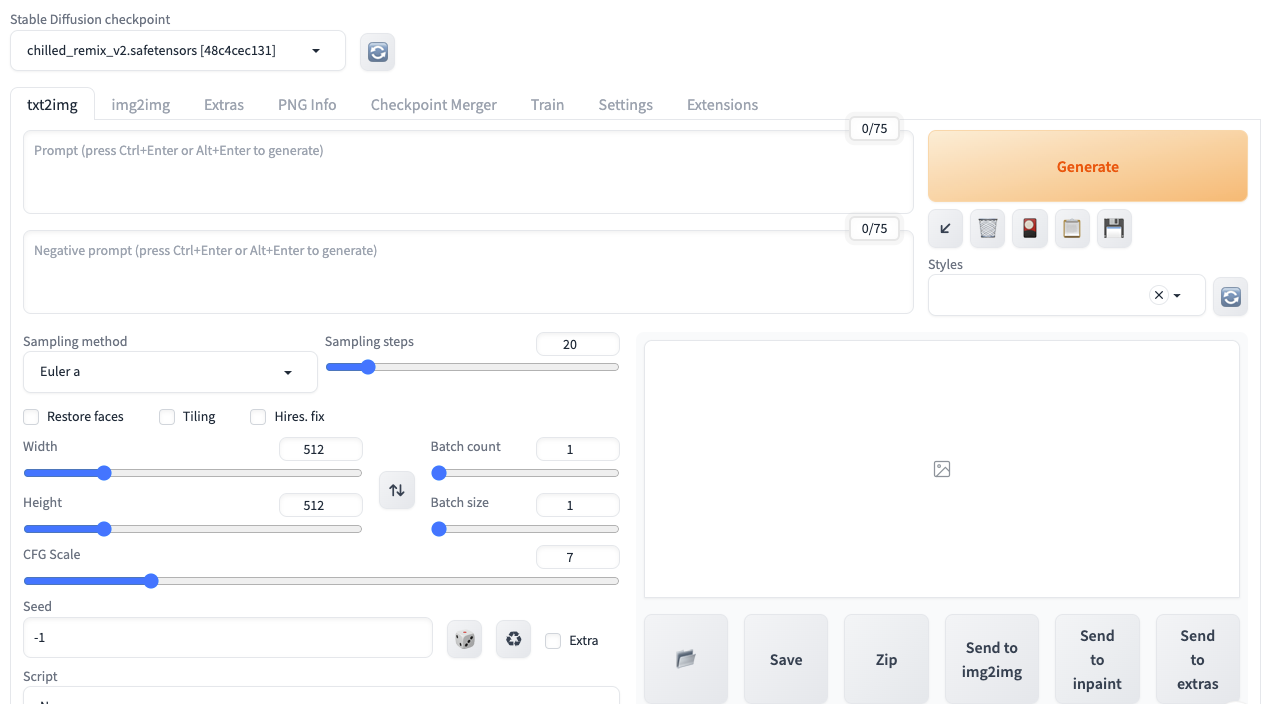Enable Restore faces

tap(31, 417)
